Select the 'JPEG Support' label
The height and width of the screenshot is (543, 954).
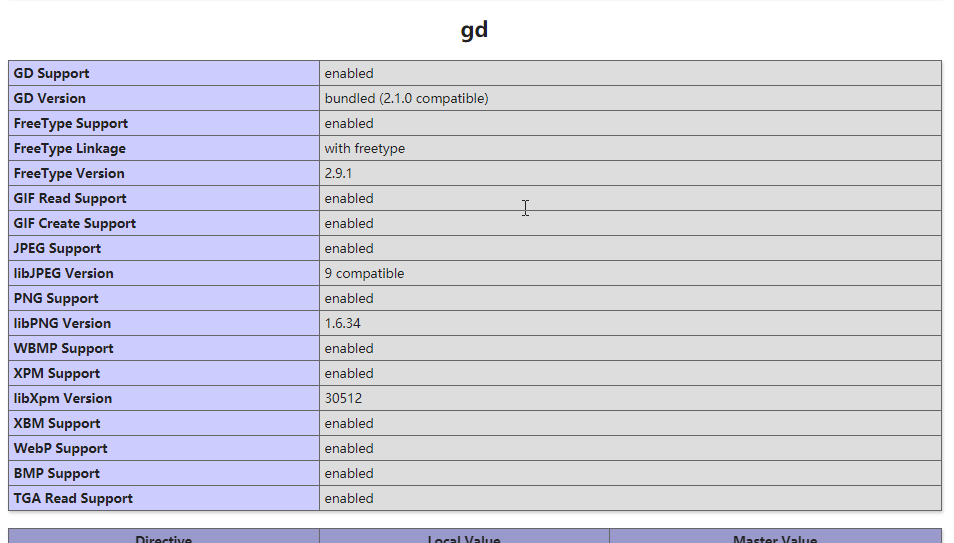coord(57,248)
